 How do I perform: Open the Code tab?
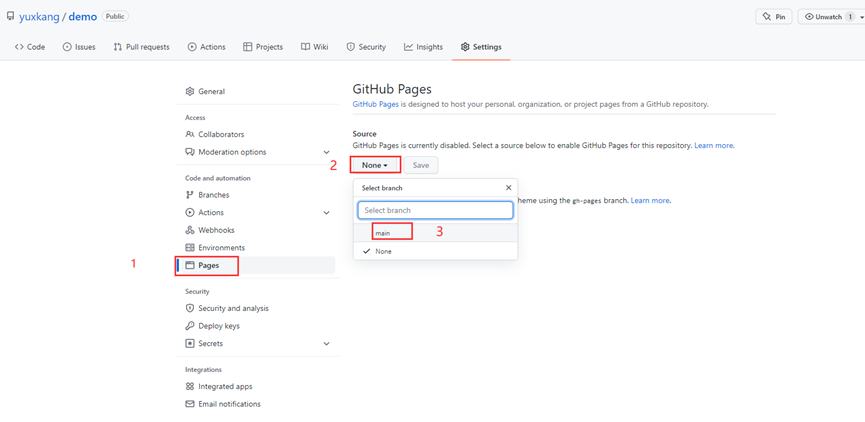click(30, 47)
